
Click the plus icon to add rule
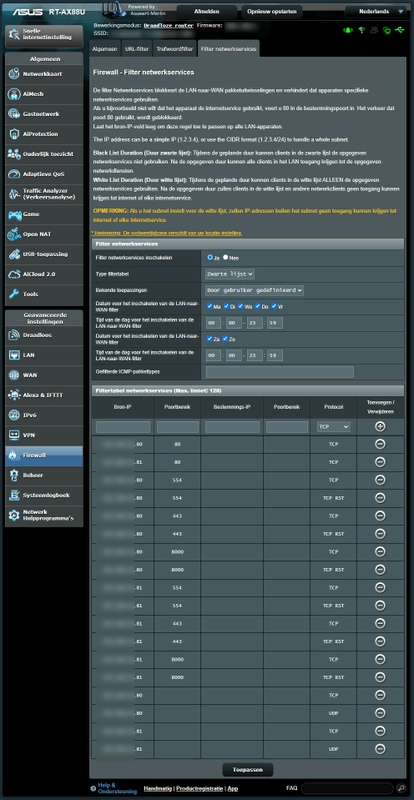tap(380, 427)
